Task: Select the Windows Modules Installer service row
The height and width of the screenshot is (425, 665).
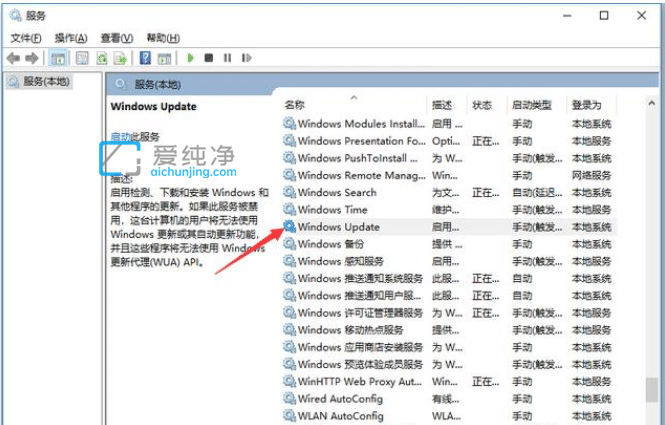Action: [x=448, y=124]
